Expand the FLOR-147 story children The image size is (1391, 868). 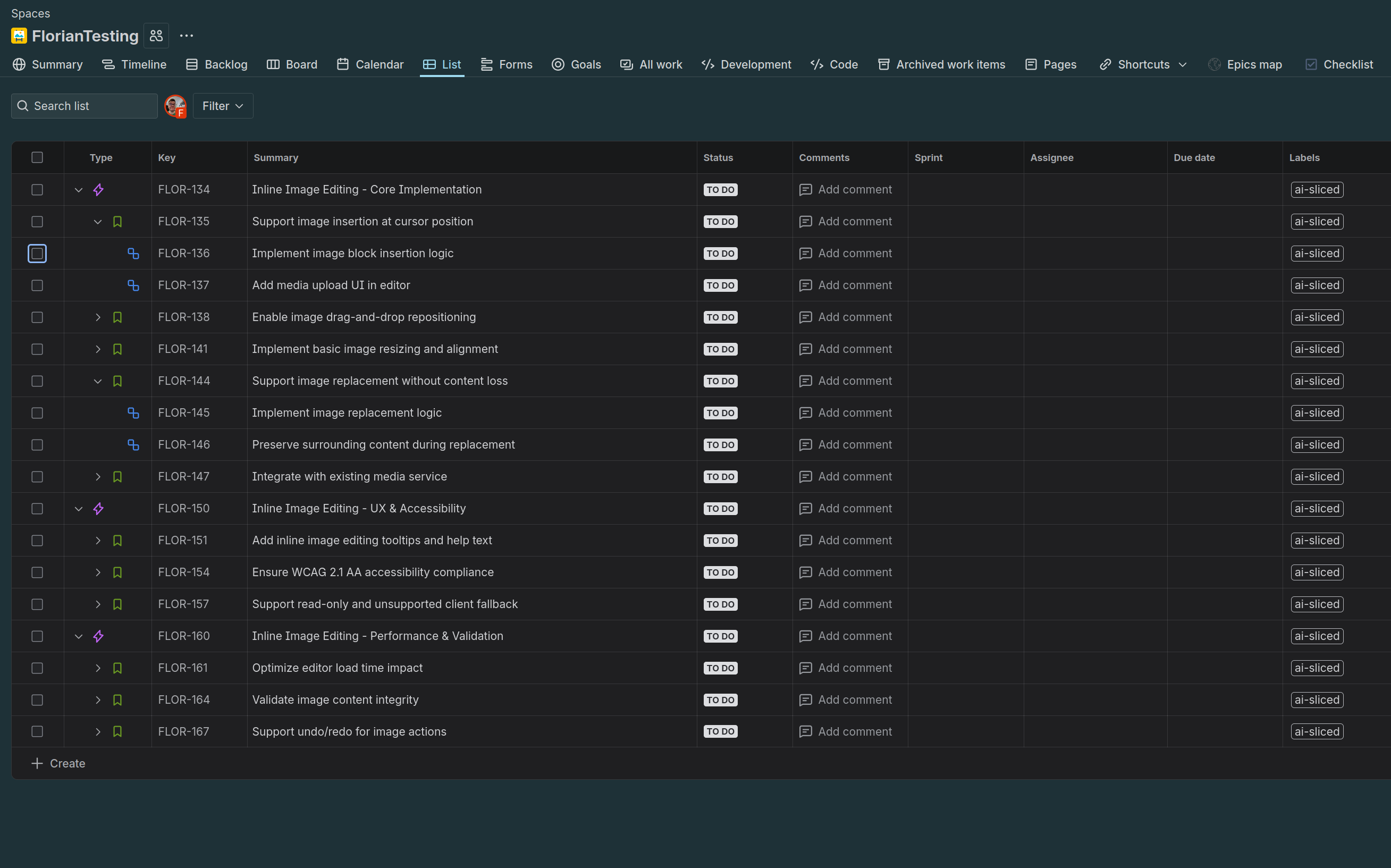click(x=98, y=476)
